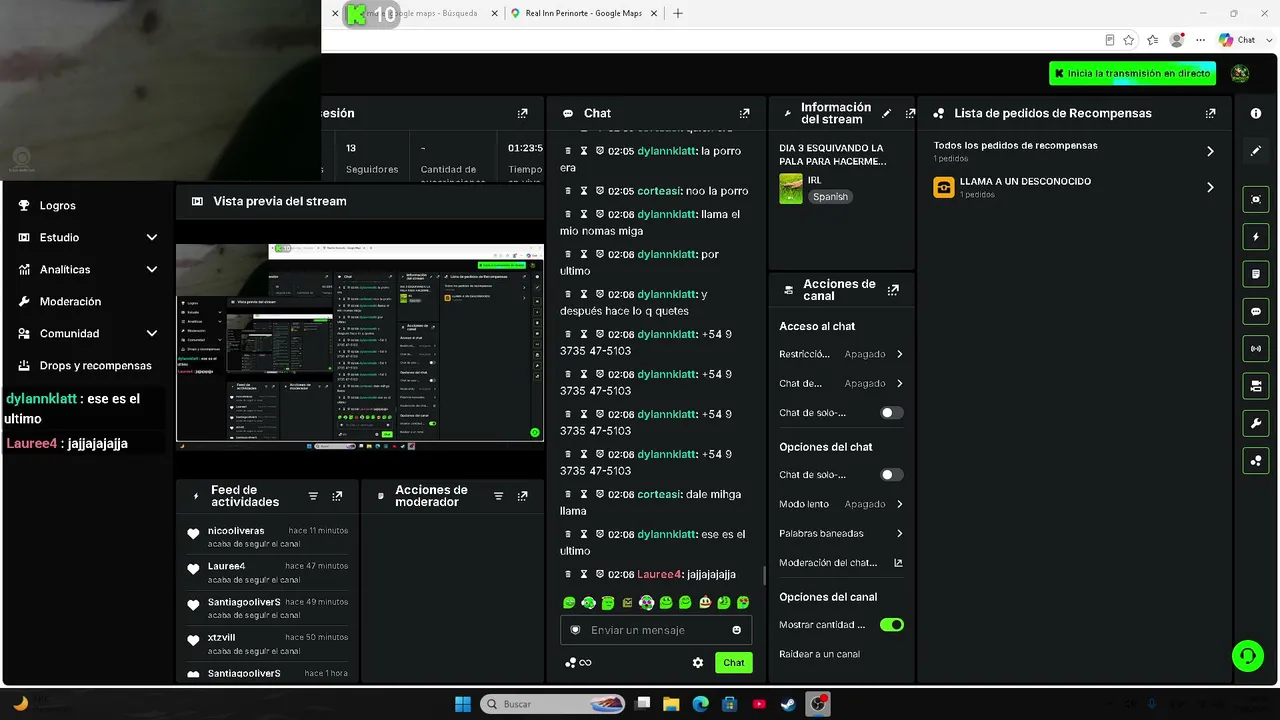The height and width of the screenshot is (720, 1280).
Task: Pop out the Feed de actividades panel
Action: point(337,496)
